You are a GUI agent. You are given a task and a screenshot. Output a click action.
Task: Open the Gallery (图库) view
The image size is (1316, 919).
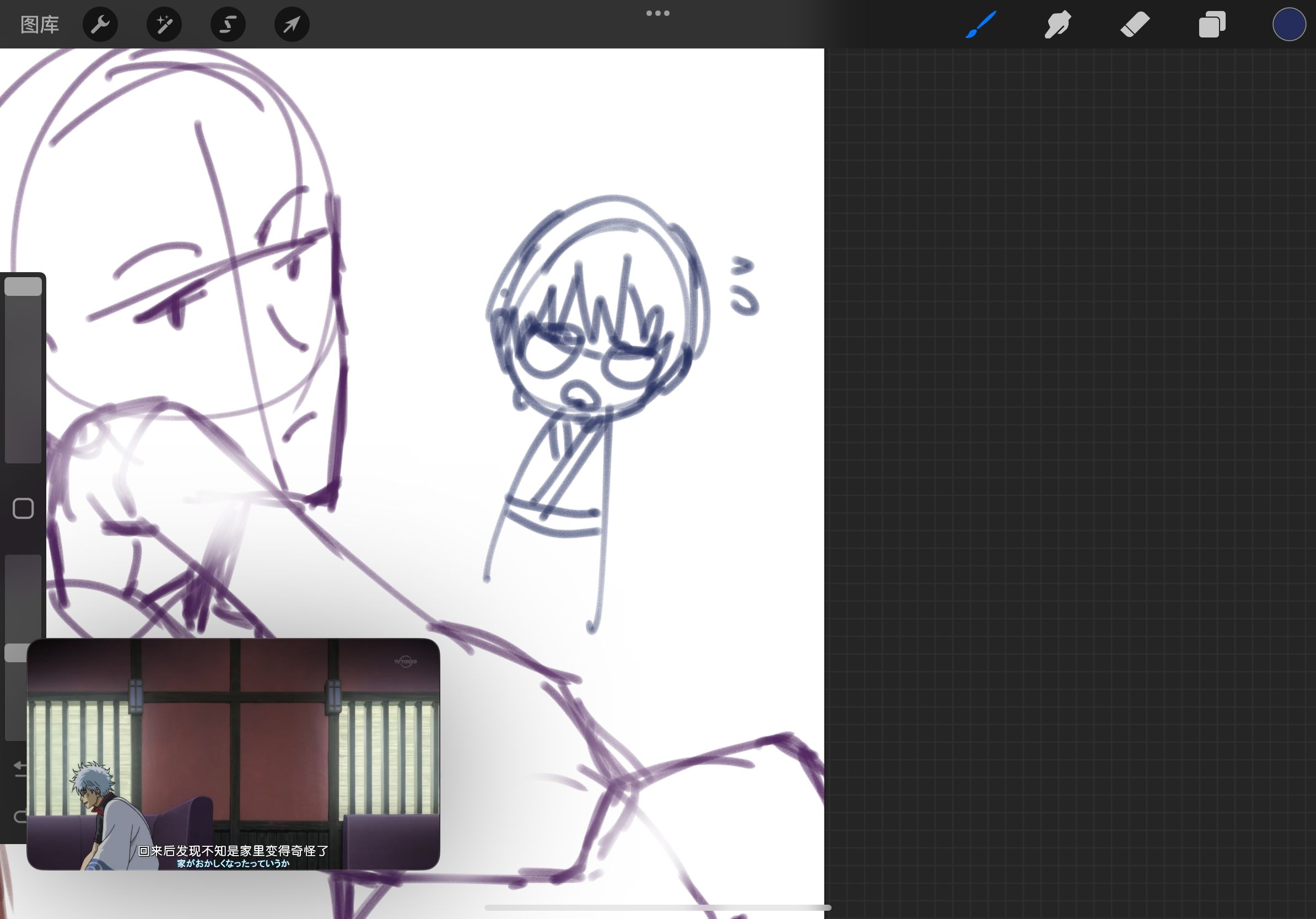pos(40,25)
